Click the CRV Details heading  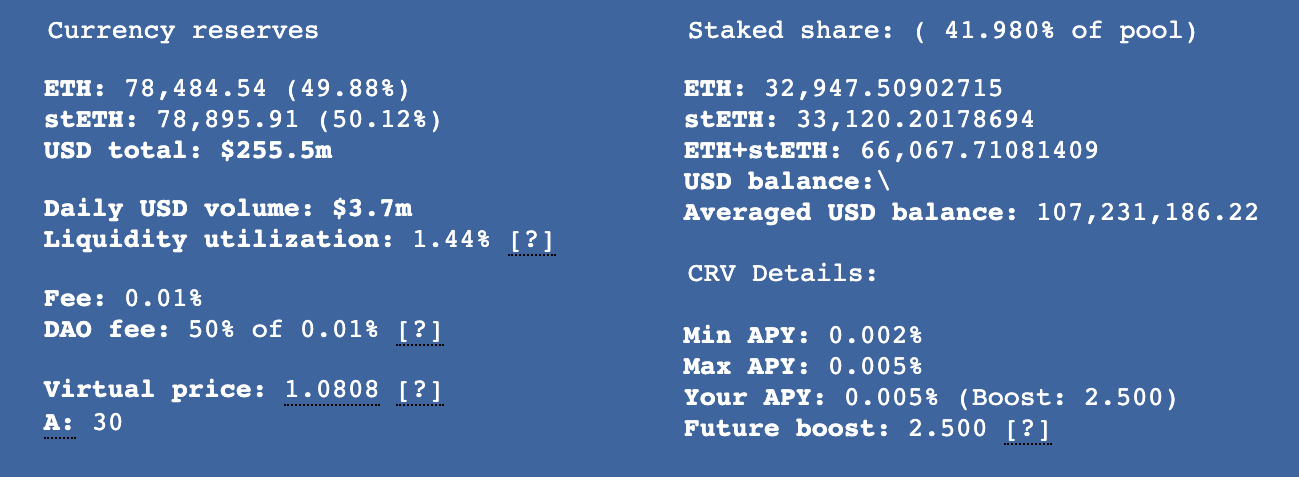[782, 273]
